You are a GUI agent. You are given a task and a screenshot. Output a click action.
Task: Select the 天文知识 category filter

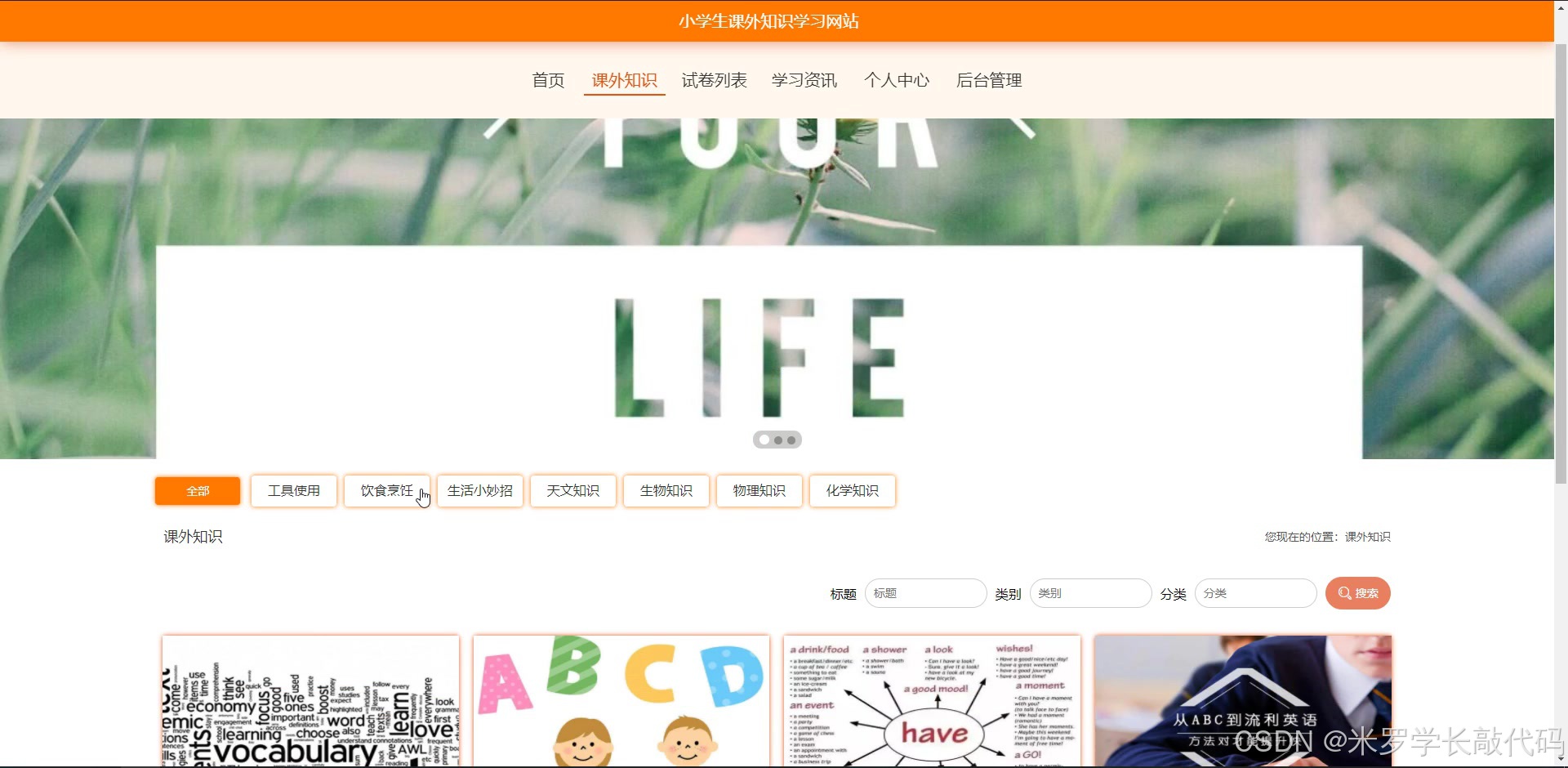coord(572,490)
